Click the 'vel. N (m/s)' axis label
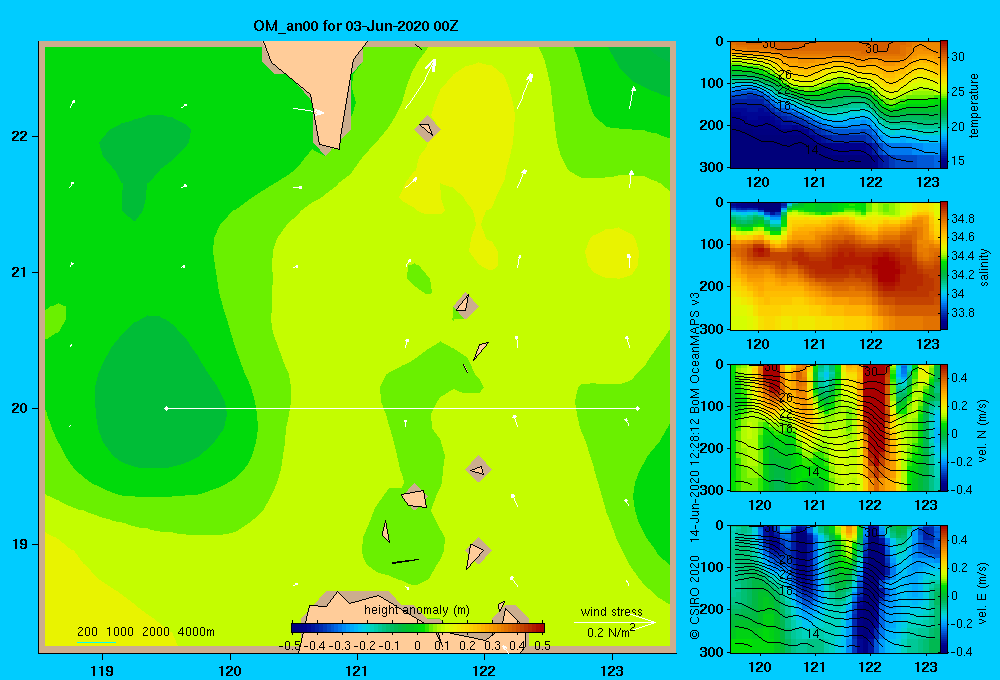The width and height of the screenshot is (1000, 680). 982,431
